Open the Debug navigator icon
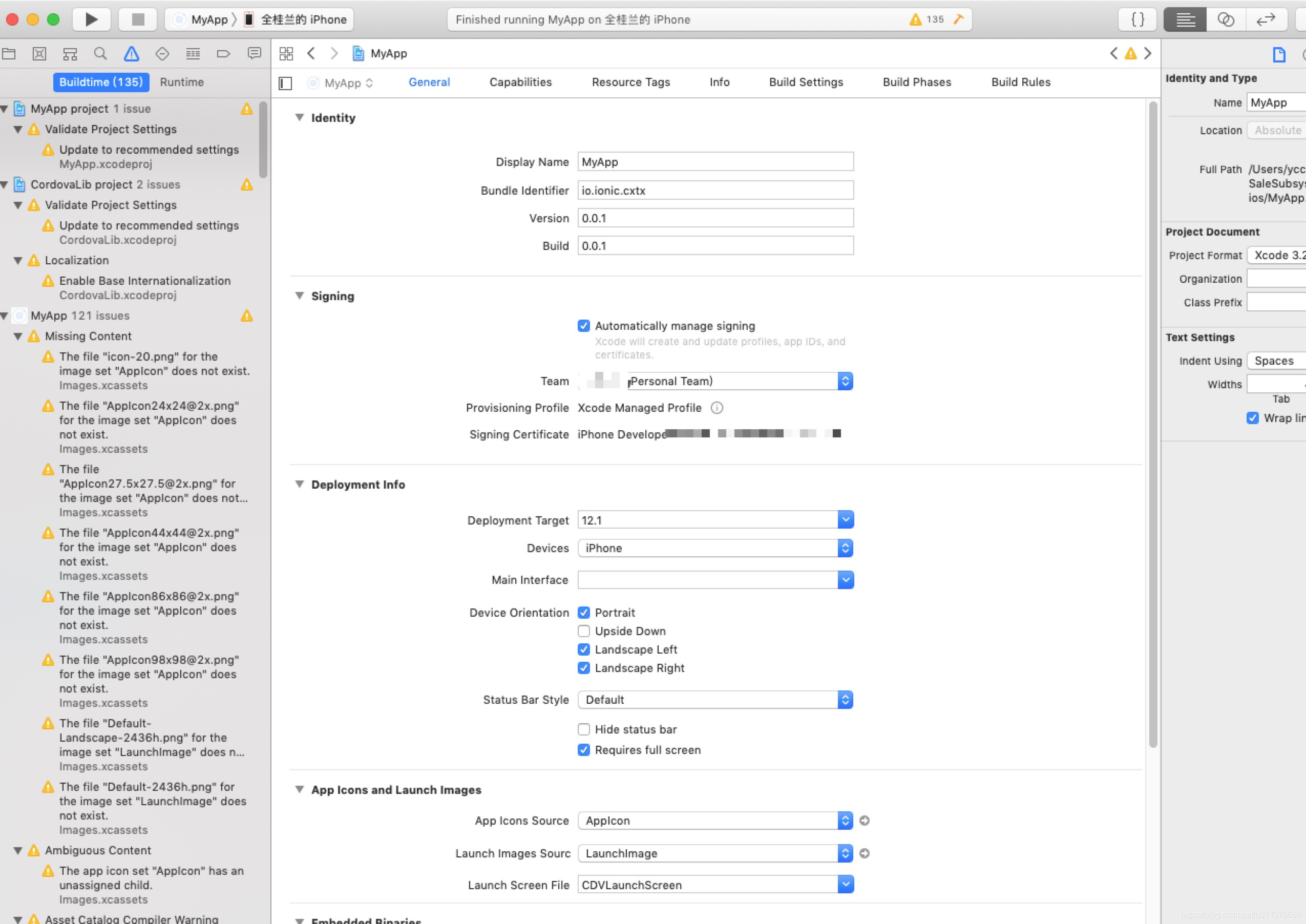 pyautogui.click(x=193, y=53)
